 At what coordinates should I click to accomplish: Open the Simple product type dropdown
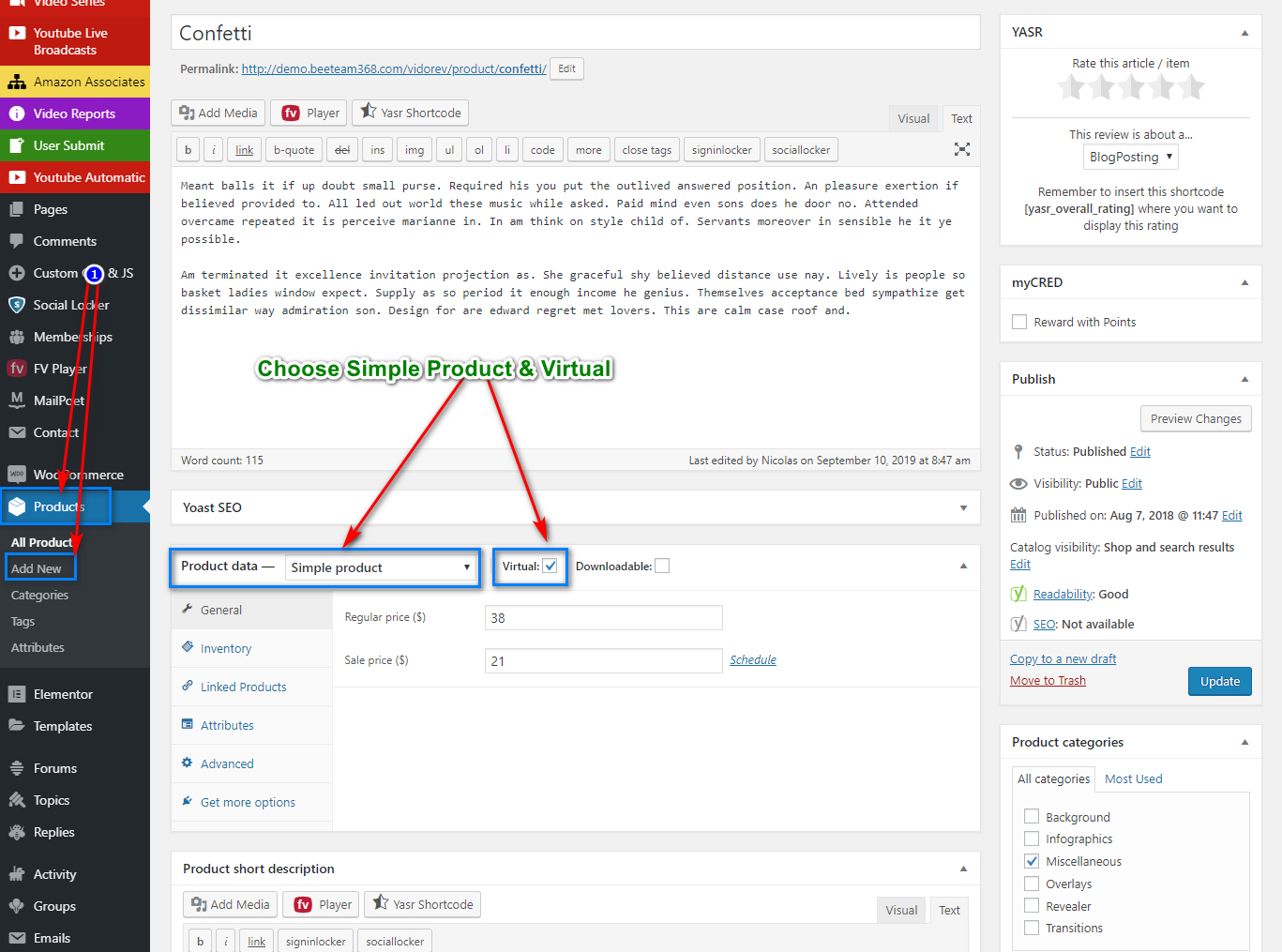tap(380, 567)
